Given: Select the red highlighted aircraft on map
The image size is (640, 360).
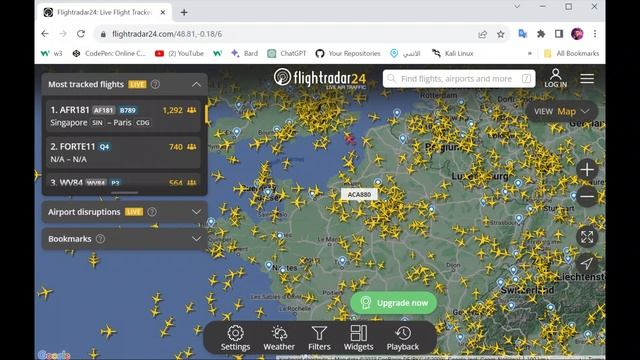Looking at the screenshot, I should 349,139.
